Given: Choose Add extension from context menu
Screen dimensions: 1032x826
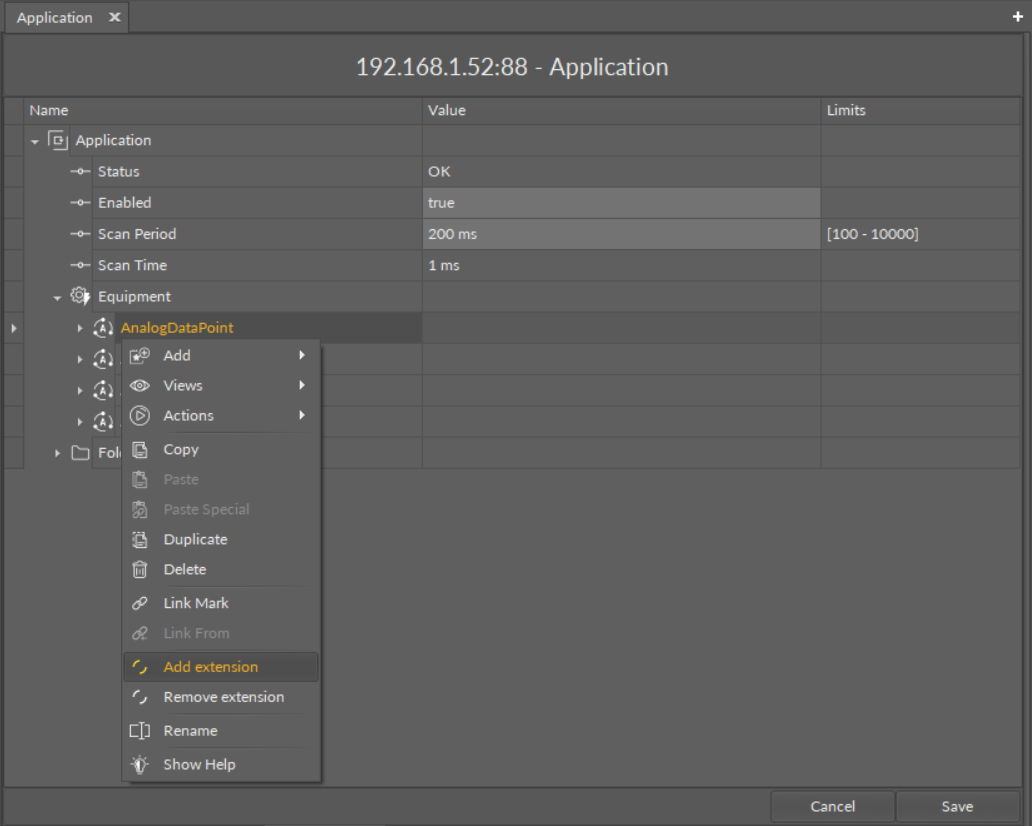Looking at the screenshot, I should [x=211, y=667].
